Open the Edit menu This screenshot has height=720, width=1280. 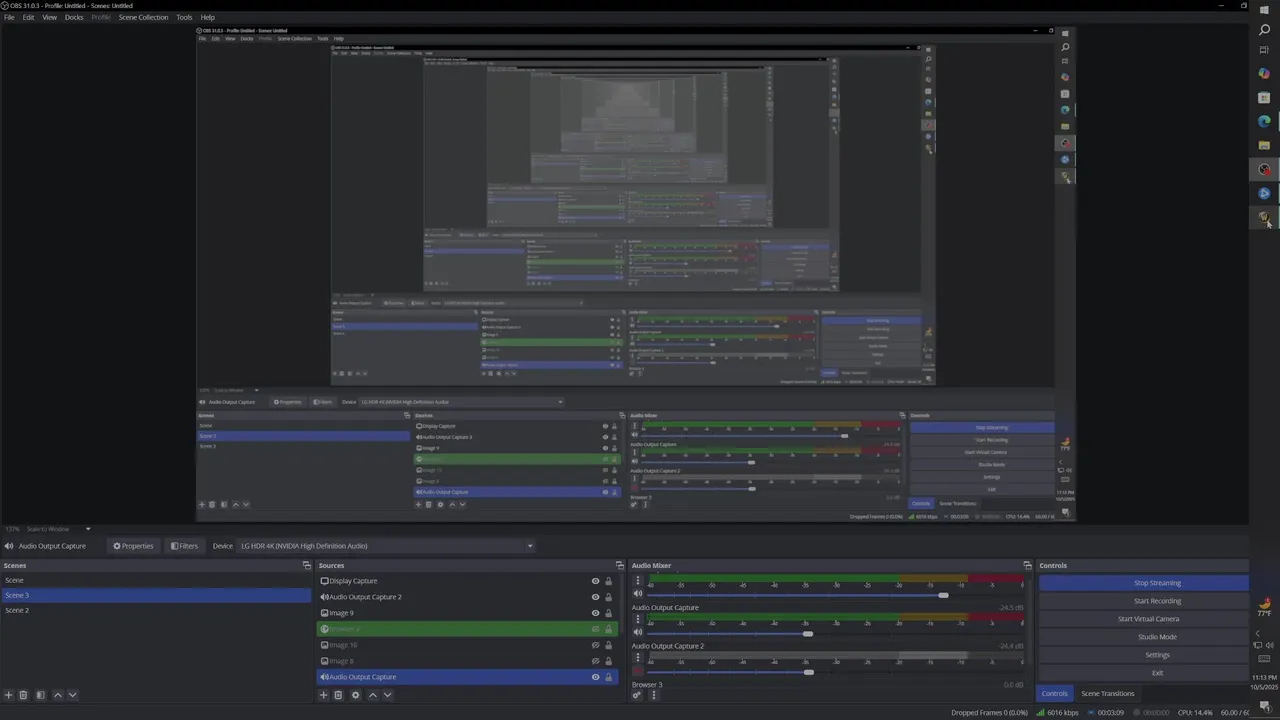pos(28,17)
